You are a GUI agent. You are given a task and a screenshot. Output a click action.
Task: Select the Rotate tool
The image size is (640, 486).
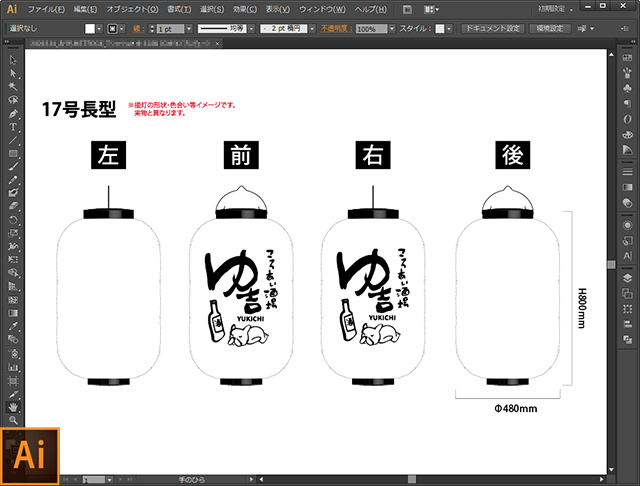(x=13, y=220)
